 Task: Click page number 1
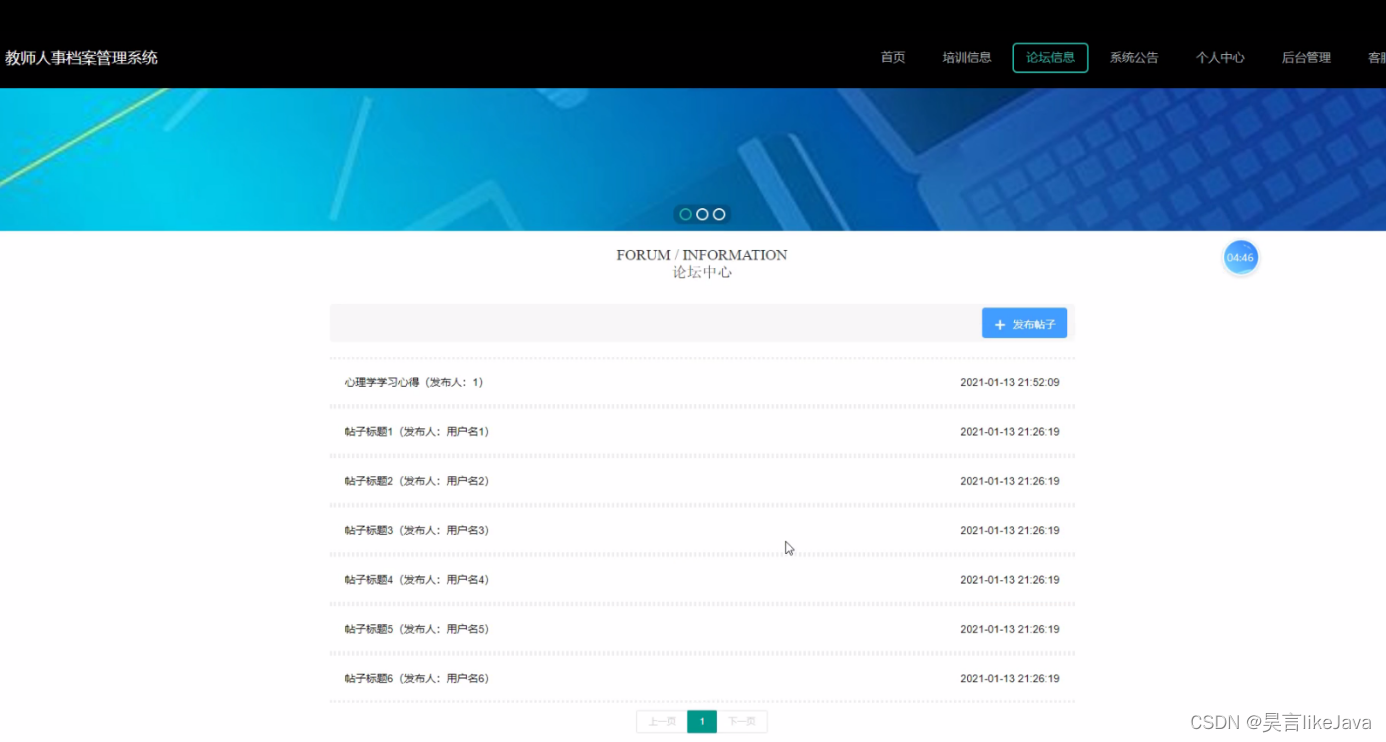[702, 721]
